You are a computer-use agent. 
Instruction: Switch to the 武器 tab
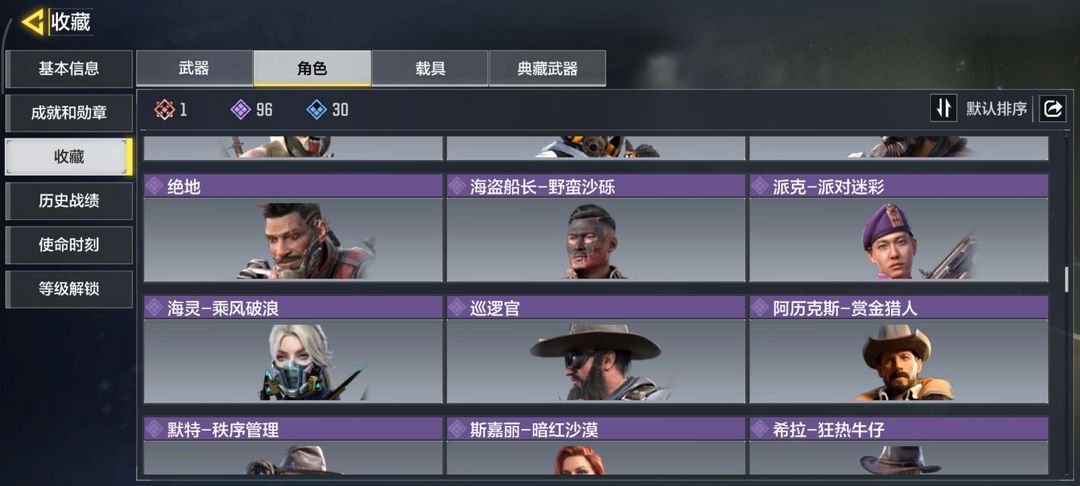(194, 68)
